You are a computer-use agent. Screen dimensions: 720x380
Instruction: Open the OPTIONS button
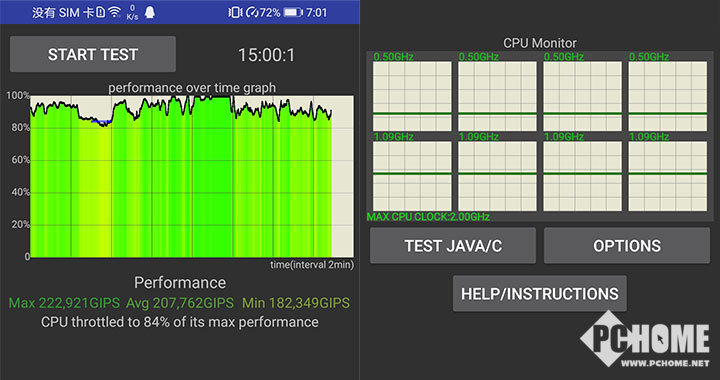(x=627, y=246)
